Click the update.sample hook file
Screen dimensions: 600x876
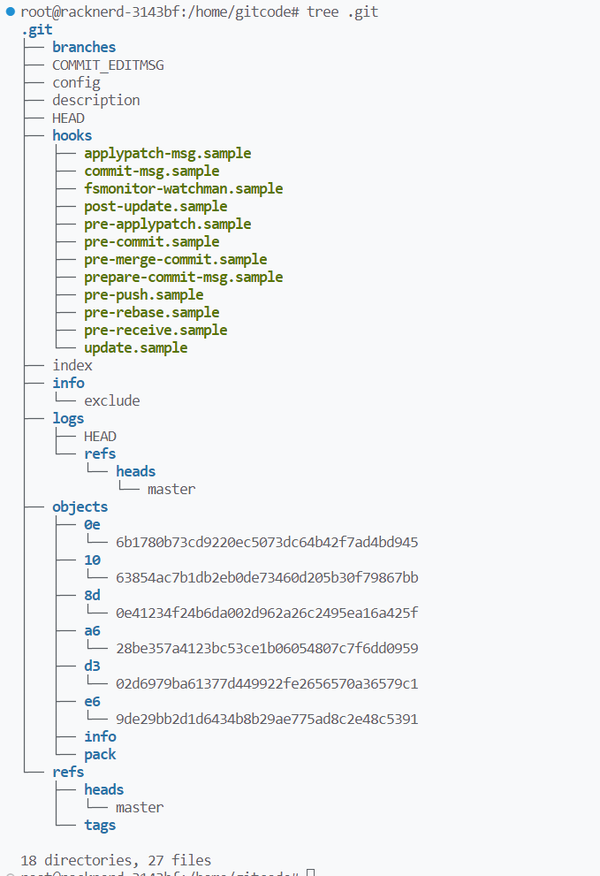[136, 348]
